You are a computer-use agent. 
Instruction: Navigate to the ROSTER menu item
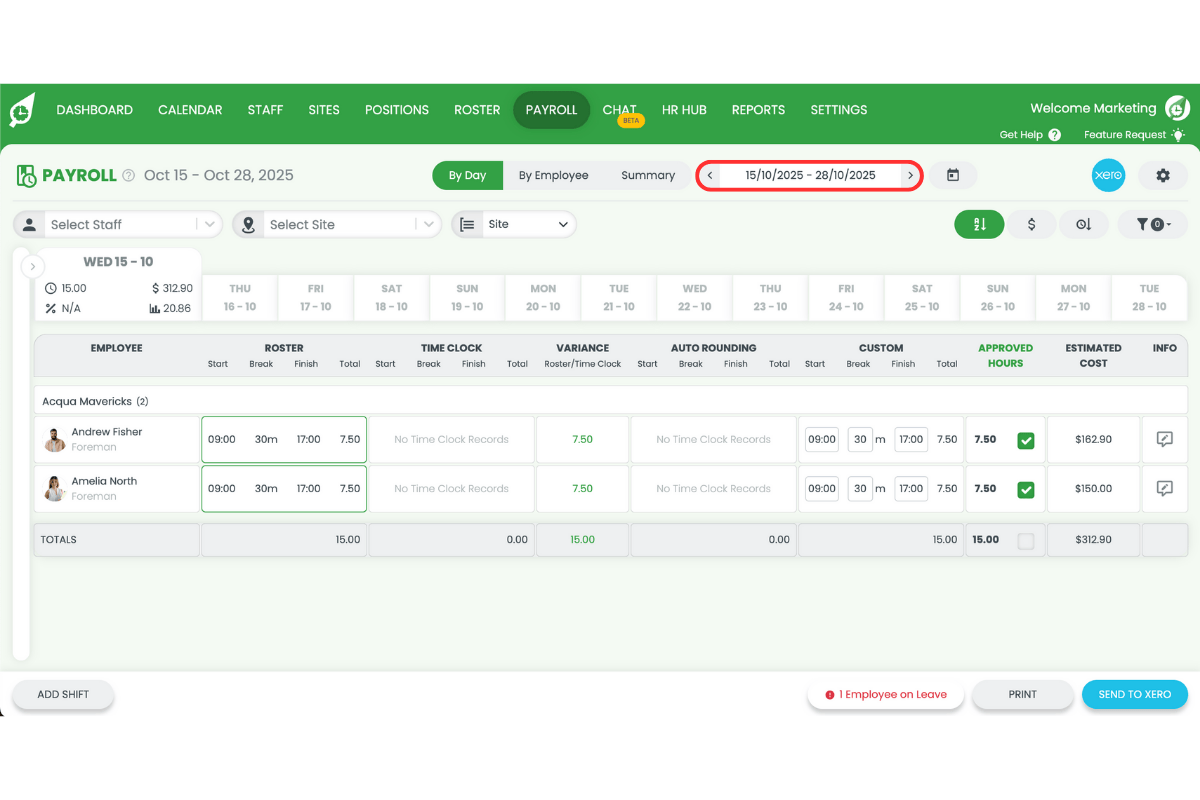point(477,110)
